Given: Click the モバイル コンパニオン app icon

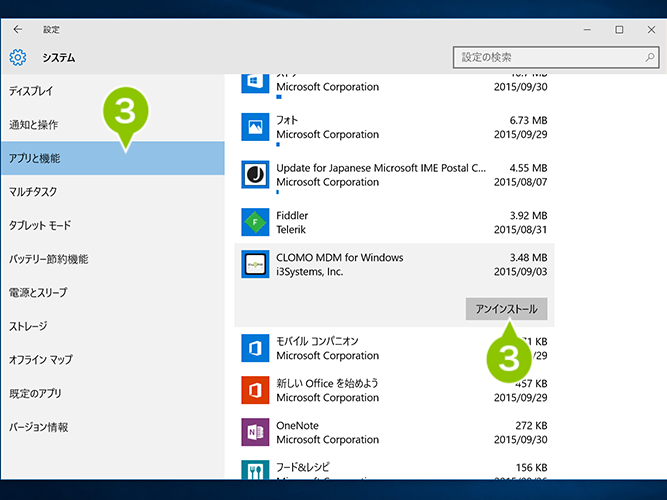Looking at the screenshot, I should click(x=255, y=348).
